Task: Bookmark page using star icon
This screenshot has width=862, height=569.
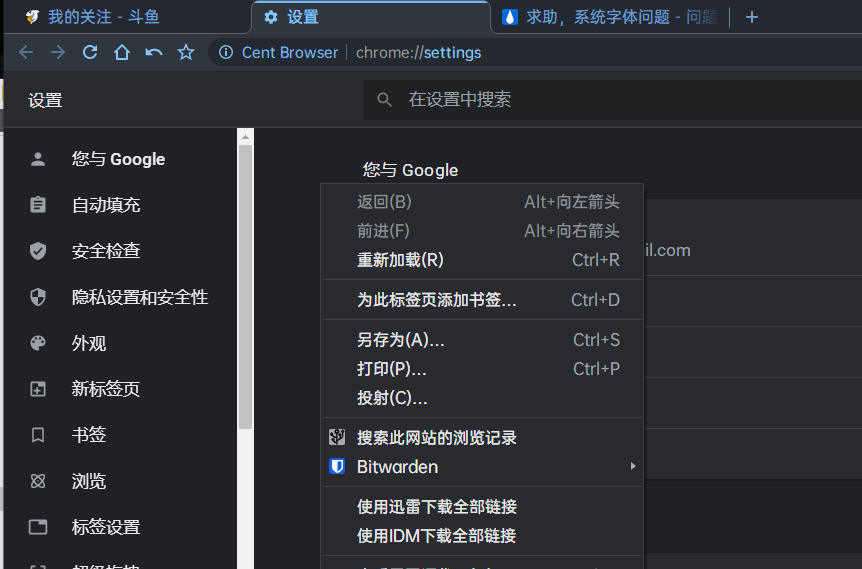Action: click(186, 52)
